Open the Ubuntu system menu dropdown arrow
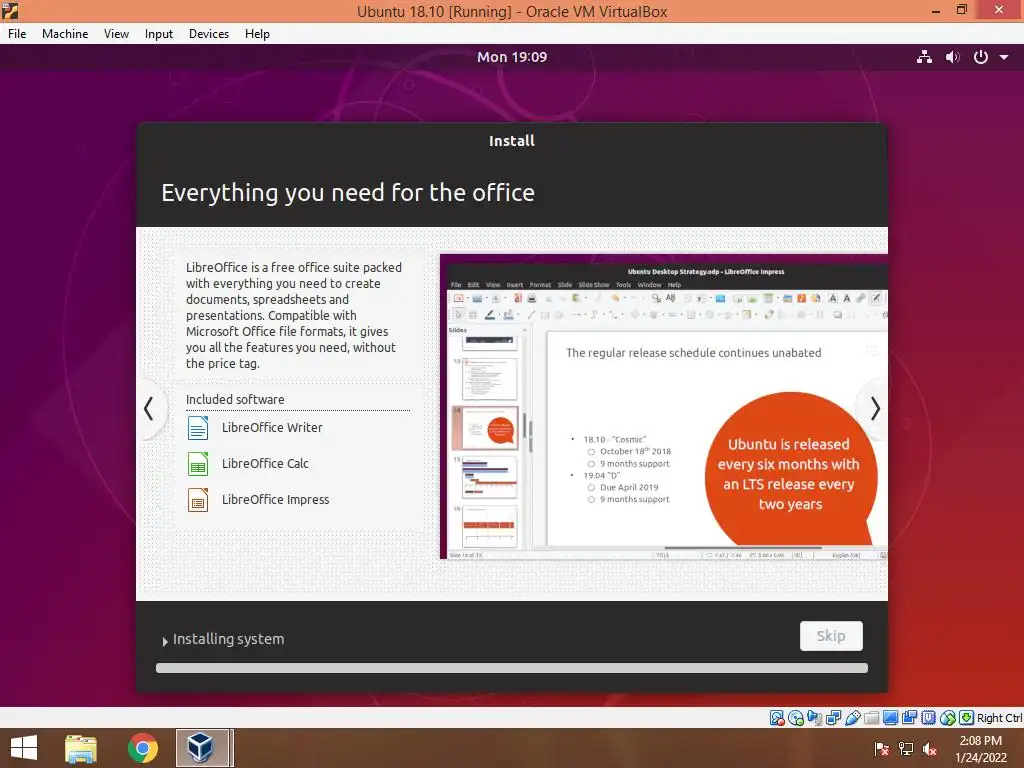The image size is (1024, 768). coord(1004,57)
